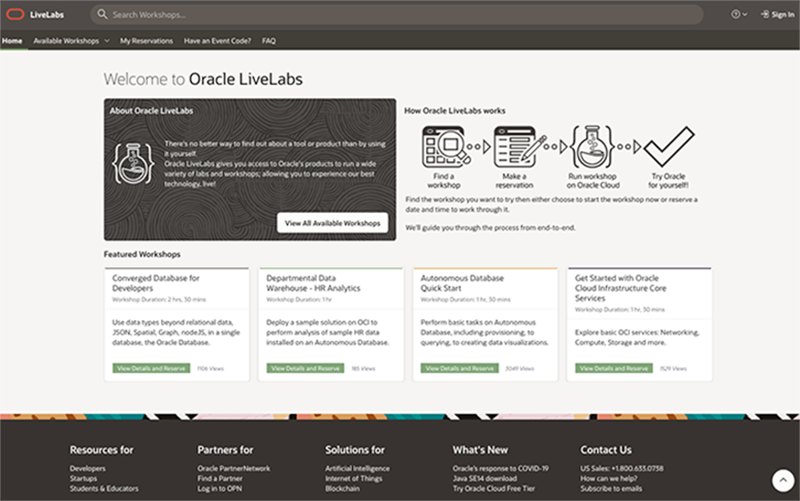Screen dimensions: 800x501
Task: Open Get Started with Oracle Cloud title
Action: (620, 288)
